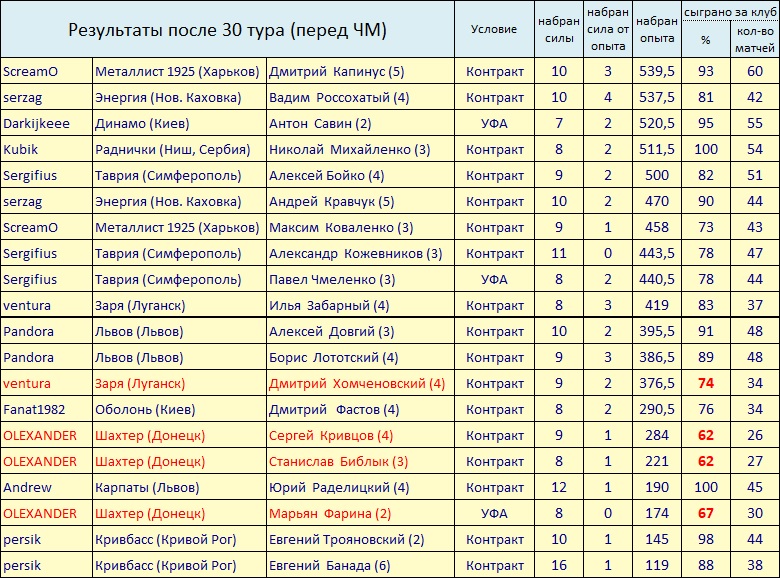Select player 'Александр Кожевников (3)'
The width and height of the screenshot is (780, 578).
click(356, 254)
